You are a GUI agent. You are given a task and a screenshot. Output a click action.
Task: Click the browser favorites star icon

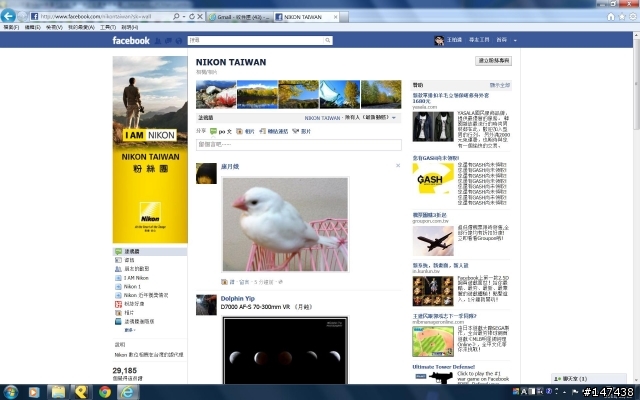tap(622, 17)
